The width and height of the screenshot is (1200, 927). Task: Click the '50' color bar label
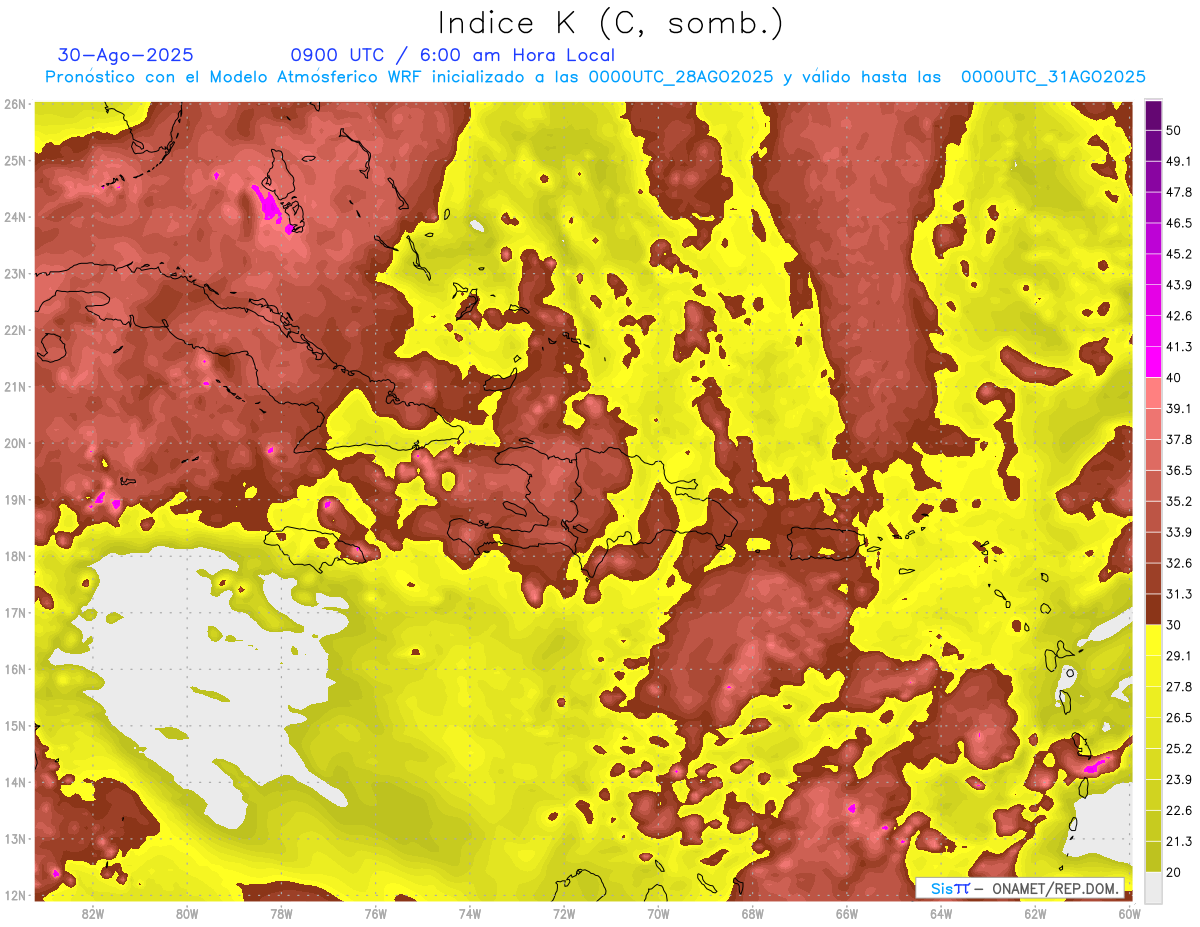click(x=1174, y=130)
